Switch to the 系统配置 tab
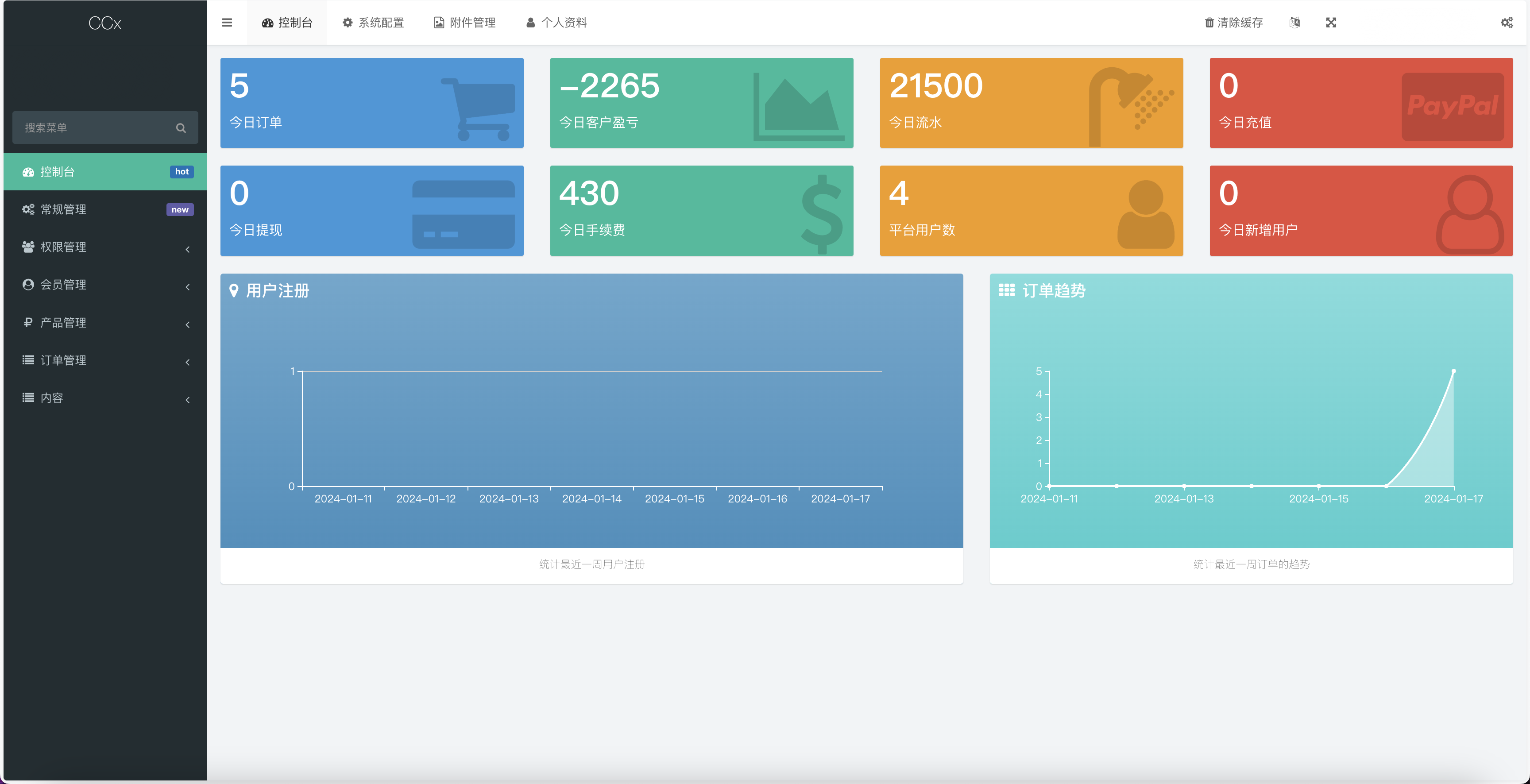Screen dimensions: 1530x784 tap(373, 23)
